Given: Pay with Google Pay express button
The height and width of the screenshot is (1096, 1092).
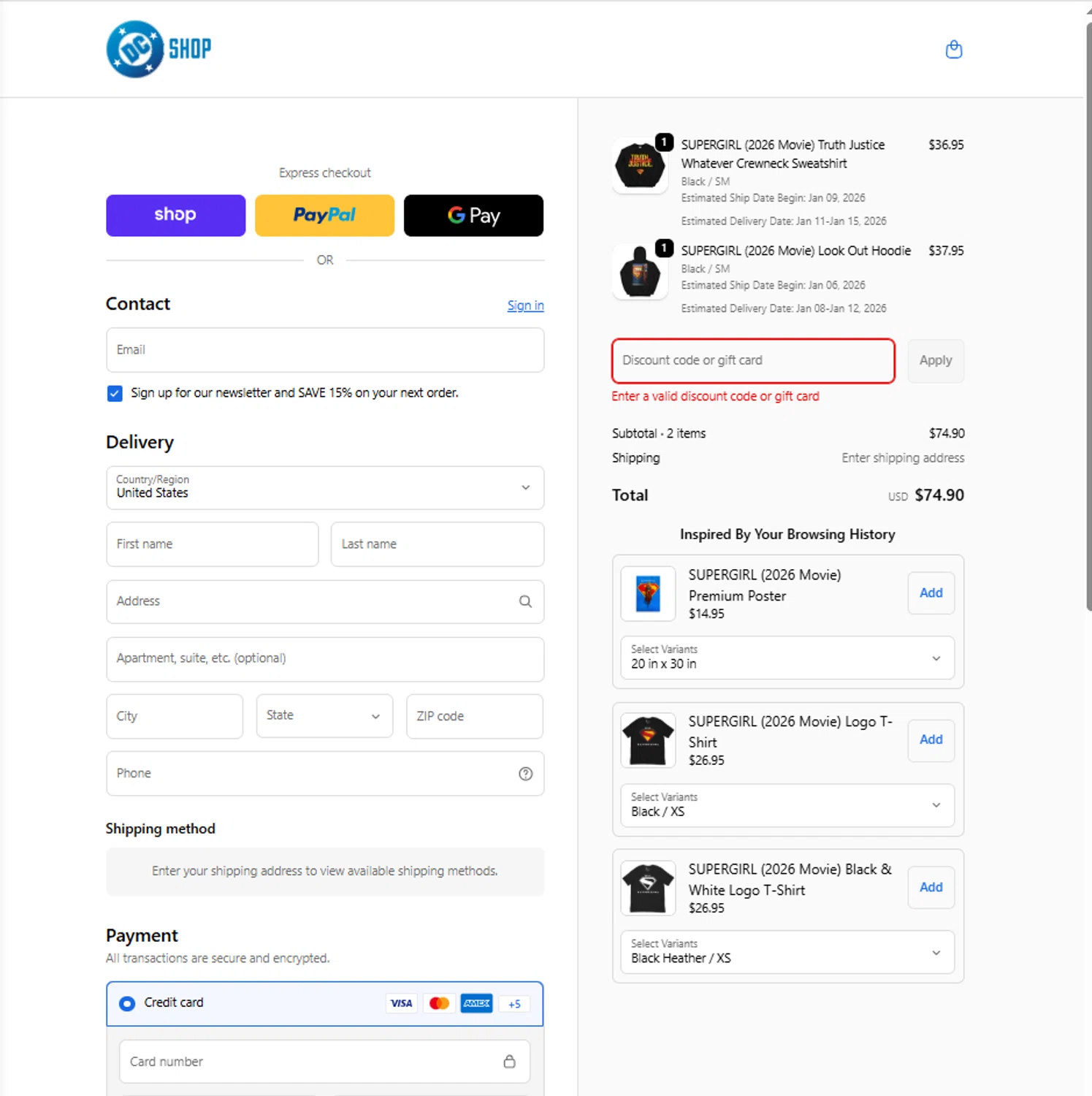Looking at the screenshot, I should pyautogui.click(x=473, y=215).
